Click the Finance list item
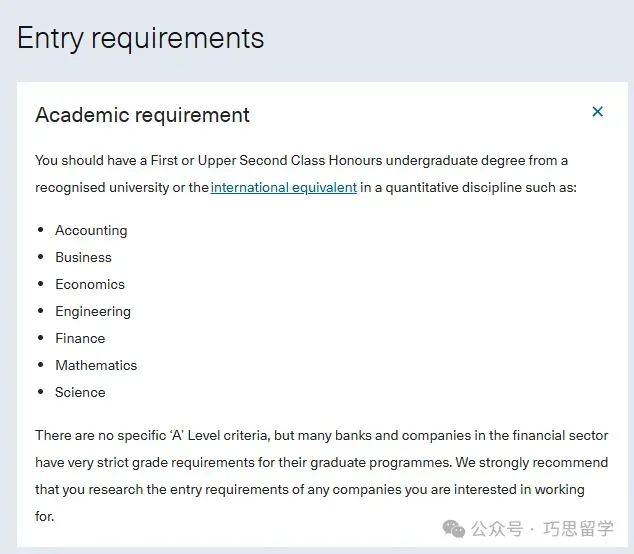Screen dimensions: 634x554 [x=80, y=338]
